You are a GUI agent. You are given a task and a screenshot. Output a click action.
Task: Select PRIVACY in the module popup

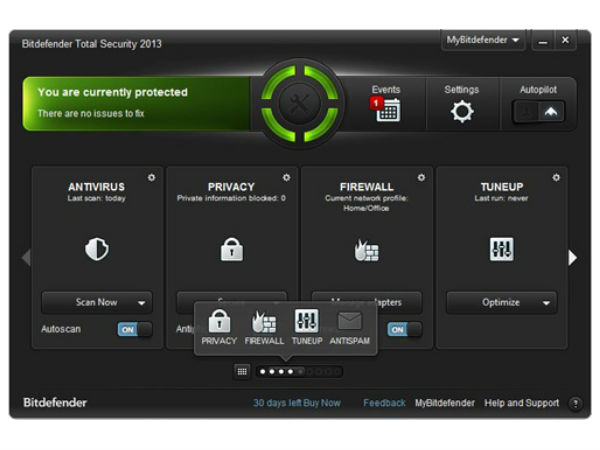pyautogui.click(x=219, y=327)
